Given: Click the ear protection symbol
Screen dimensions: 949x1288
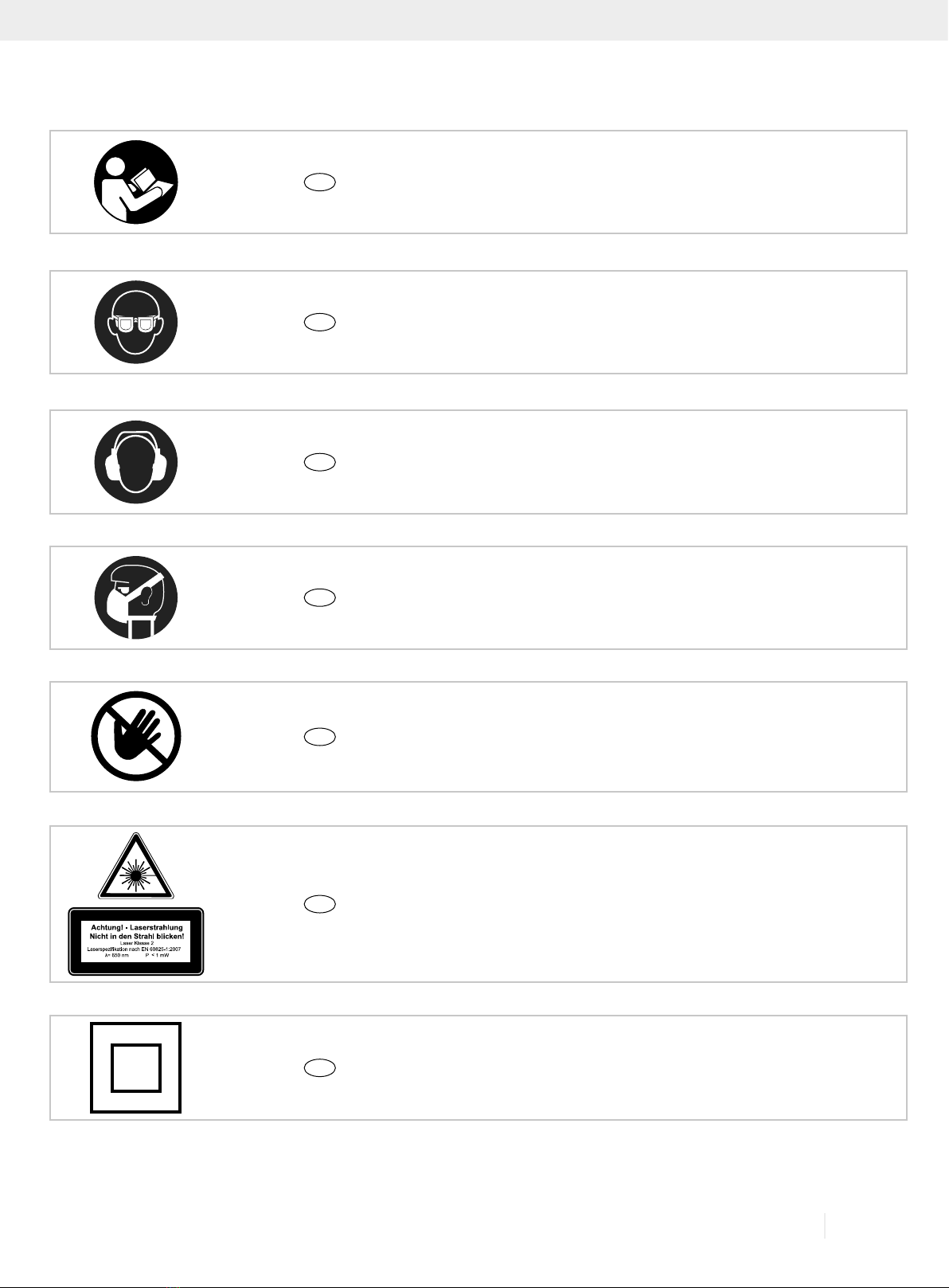Looking at the screenshot, I should (136, 462).
